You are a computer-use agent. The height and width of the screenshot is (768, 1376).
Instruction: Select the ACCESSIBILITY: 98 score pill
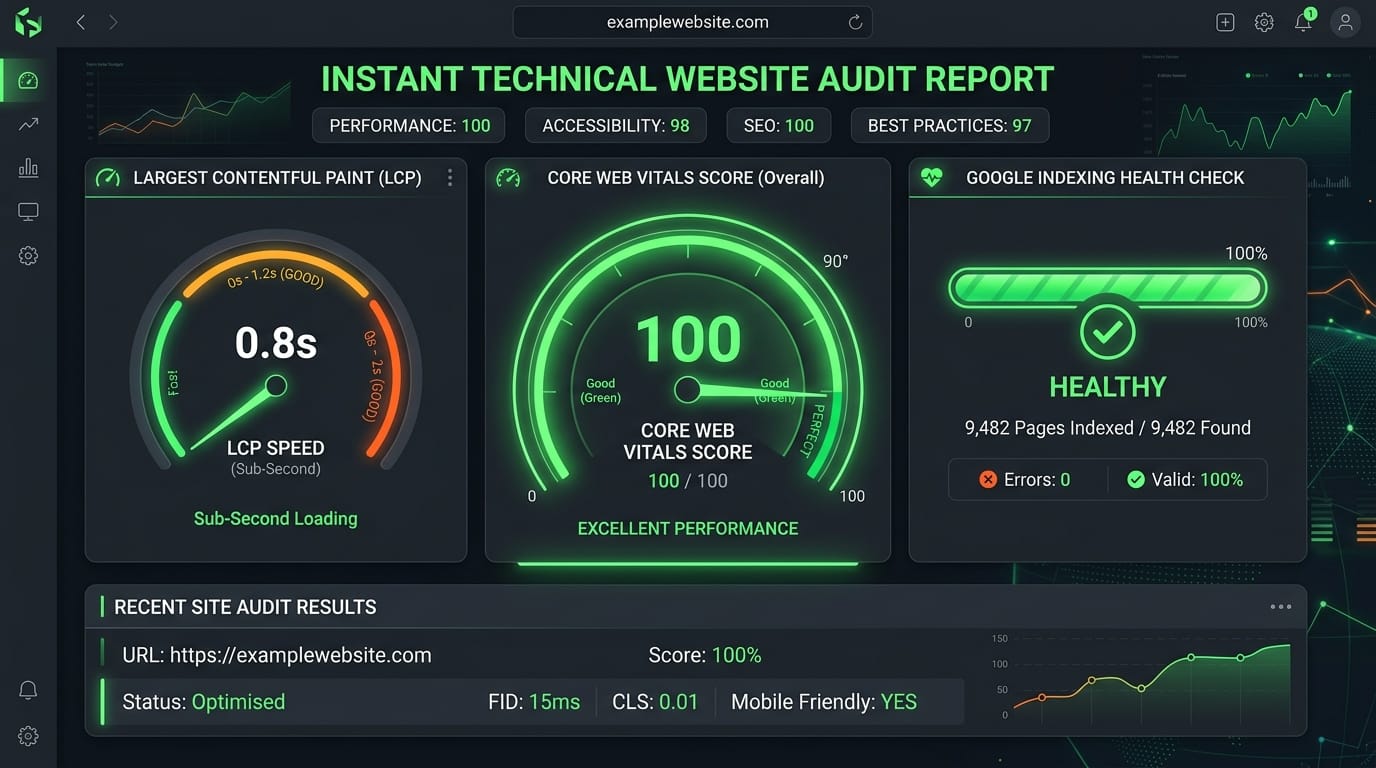click(x=616, y=126)
